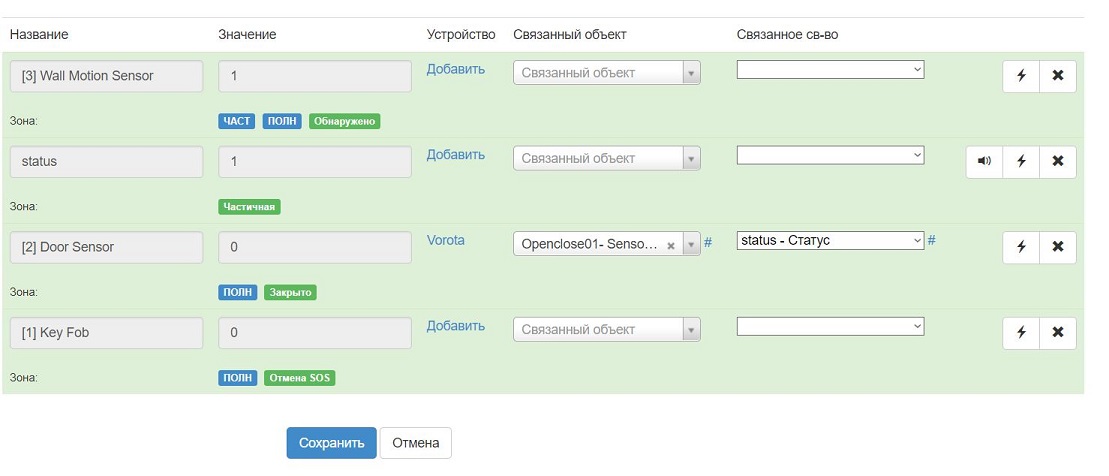Remove the Key Fob row

(x=1058, y=333)
